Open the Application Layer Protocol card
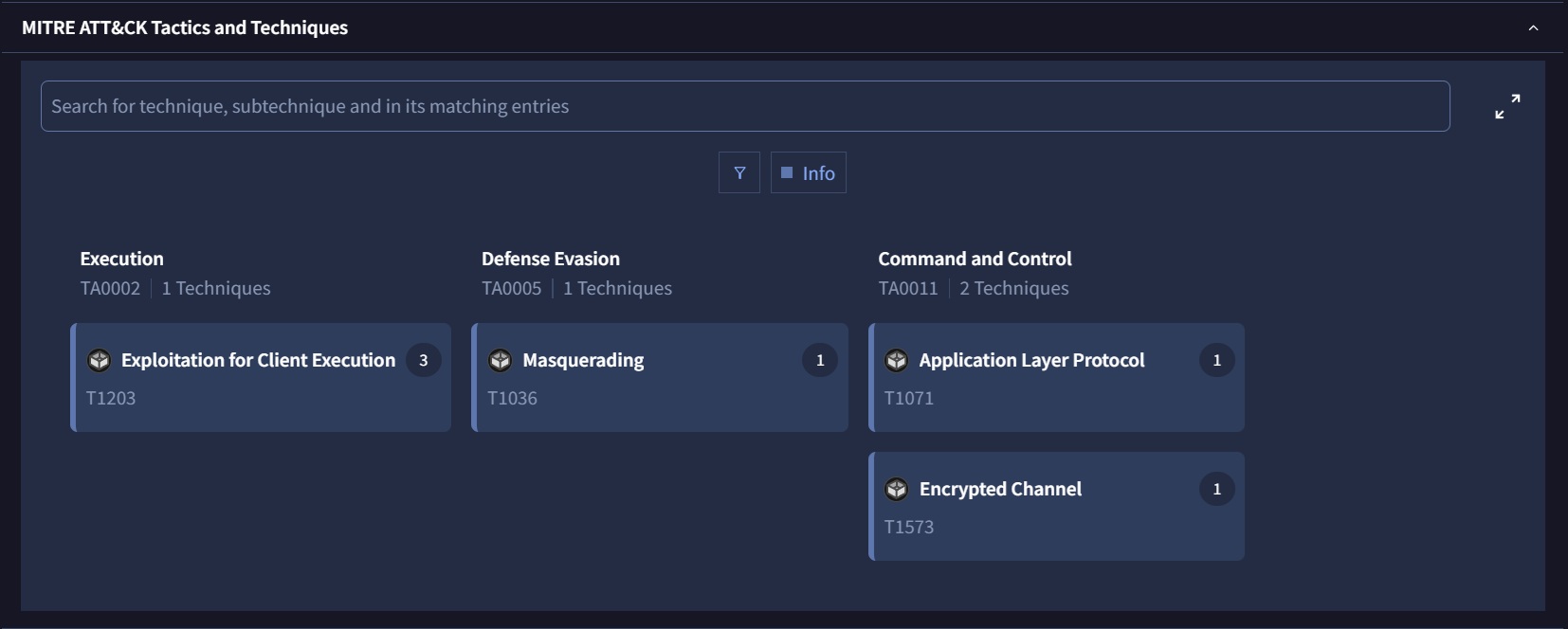Screen dimensions: 1568x629 point(1056,377)
